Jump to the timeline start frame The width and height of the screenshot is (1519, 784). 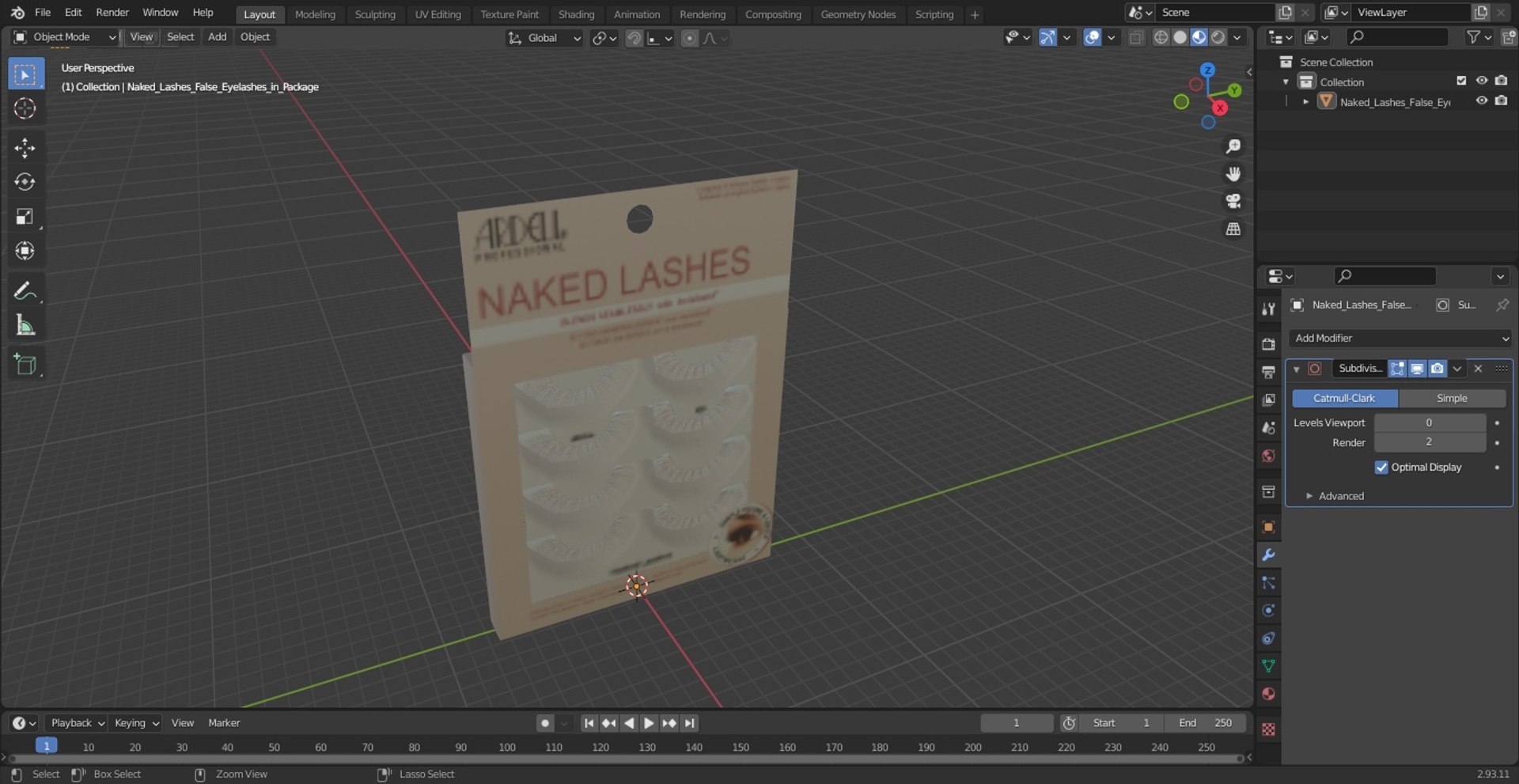pos(589,723)
